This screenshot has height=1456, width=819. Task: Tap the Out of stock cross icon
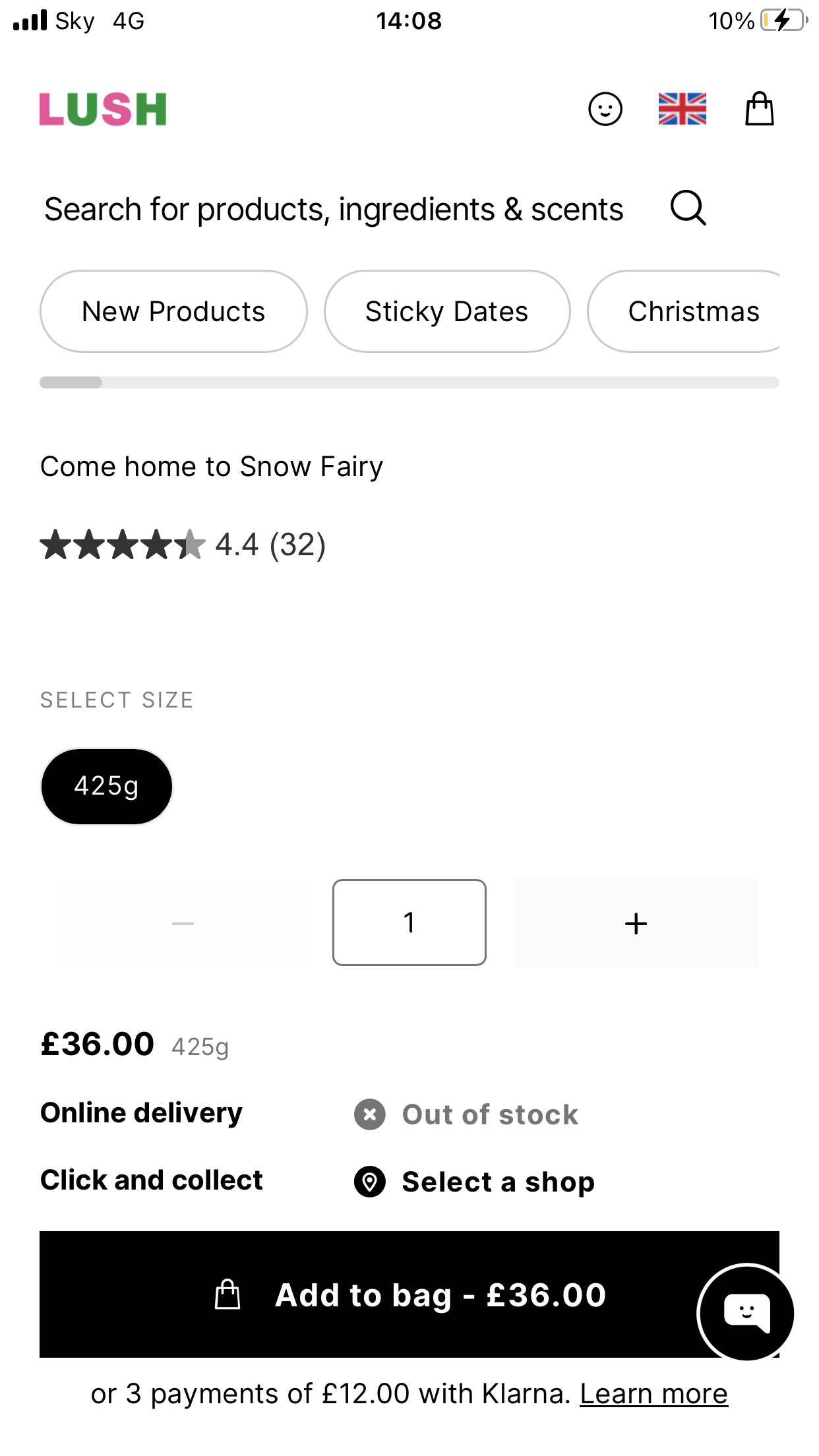(370, 1114)
